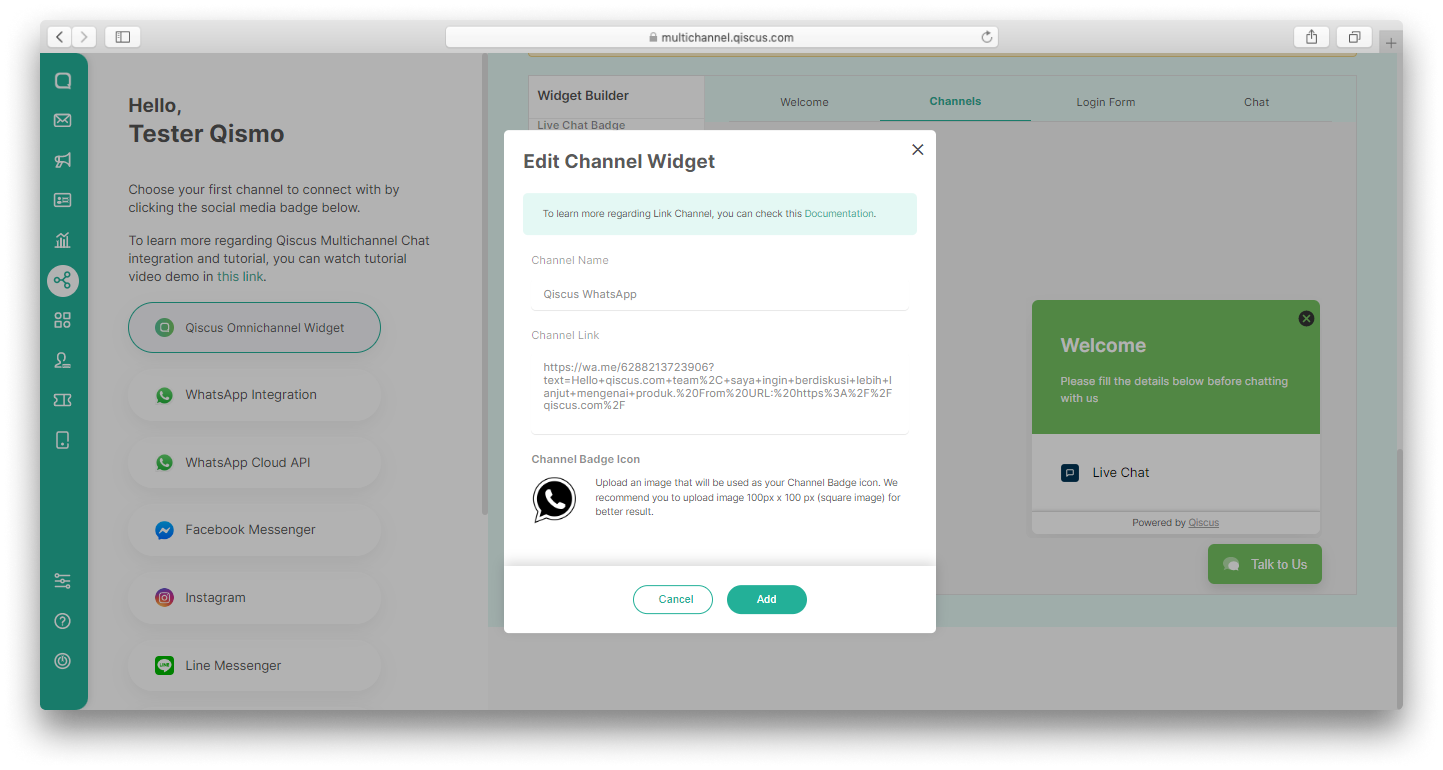The image size is (1443, 770).
Task: Open the settings sliders icon in sidebar
Action: (62, 581)
